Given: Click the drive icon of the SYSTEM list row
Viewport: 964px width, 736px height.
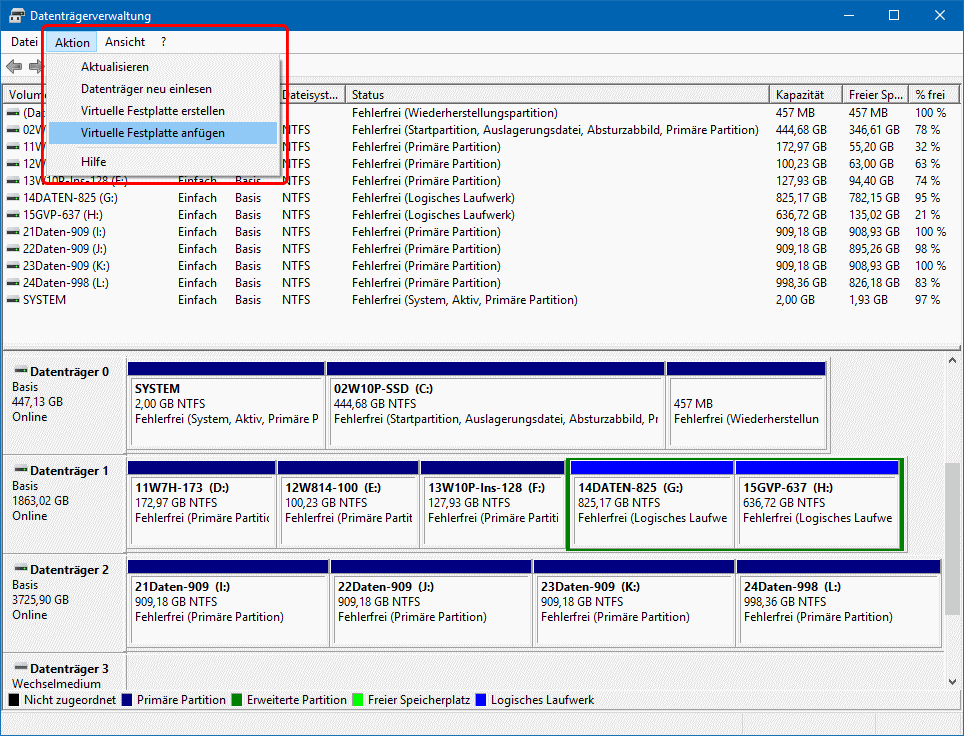Looking at the screenshot, I should [13, 300].
